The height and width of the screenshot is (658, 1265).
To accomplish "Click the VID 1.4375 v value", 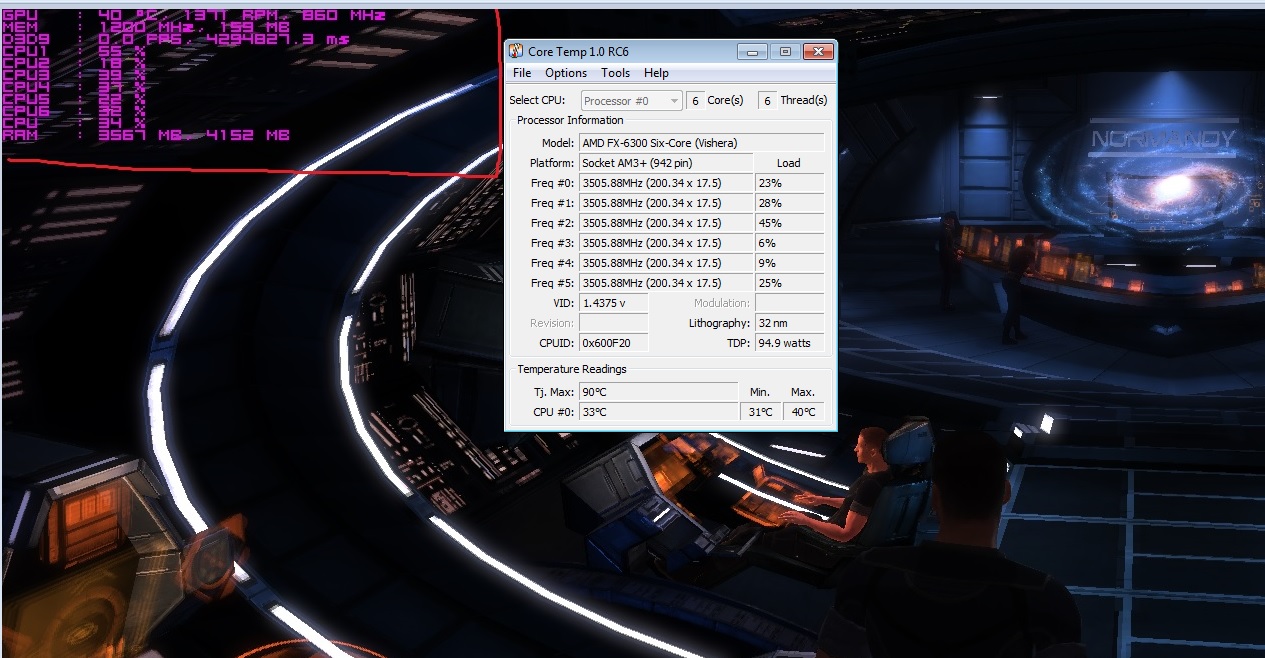I will (x=614, y=303).
